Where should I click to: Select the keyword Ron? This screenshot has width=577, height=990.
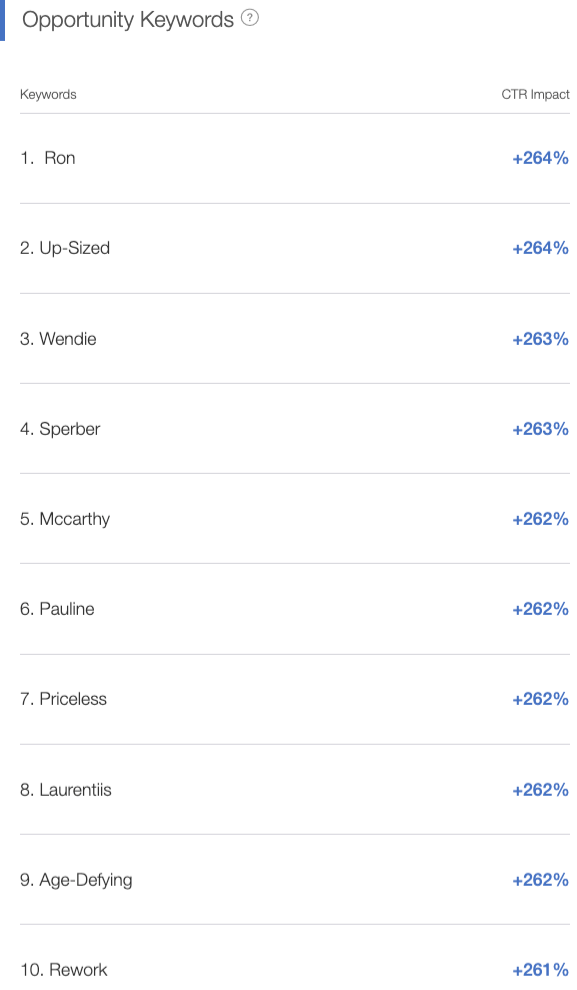(59, 158)
